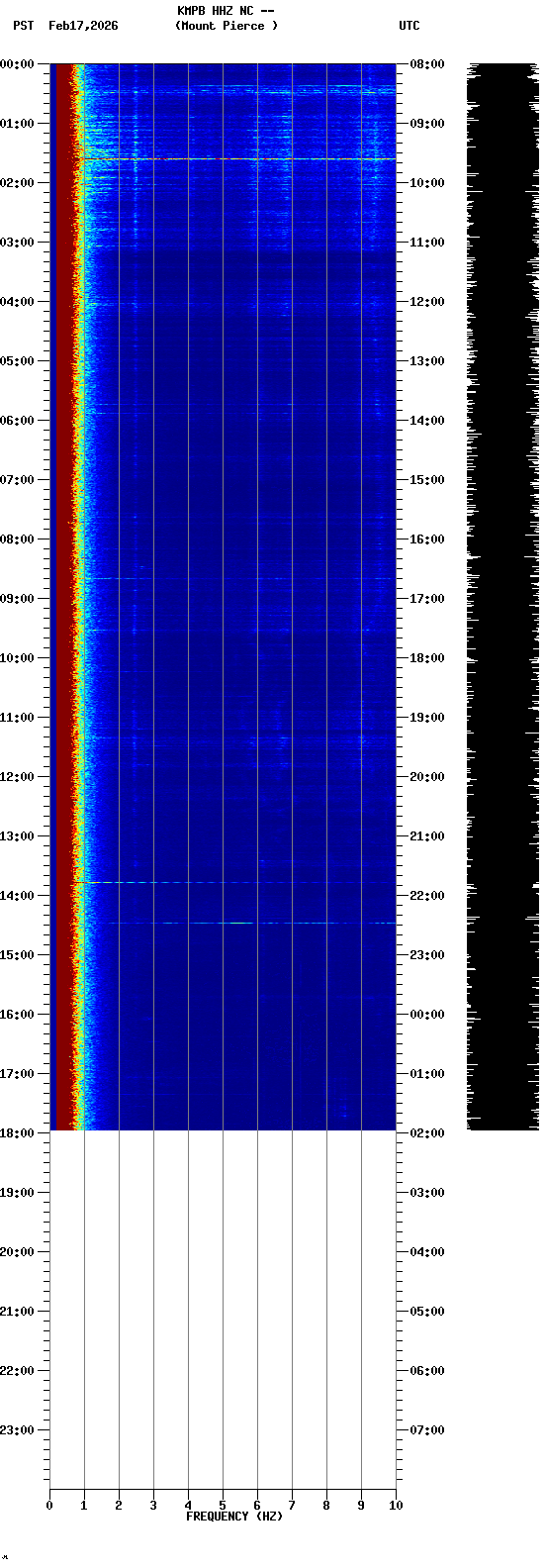The image size is (546, 1568).
Task: Click the UTC '05:00' time label
Action: tap(427, 1312)
